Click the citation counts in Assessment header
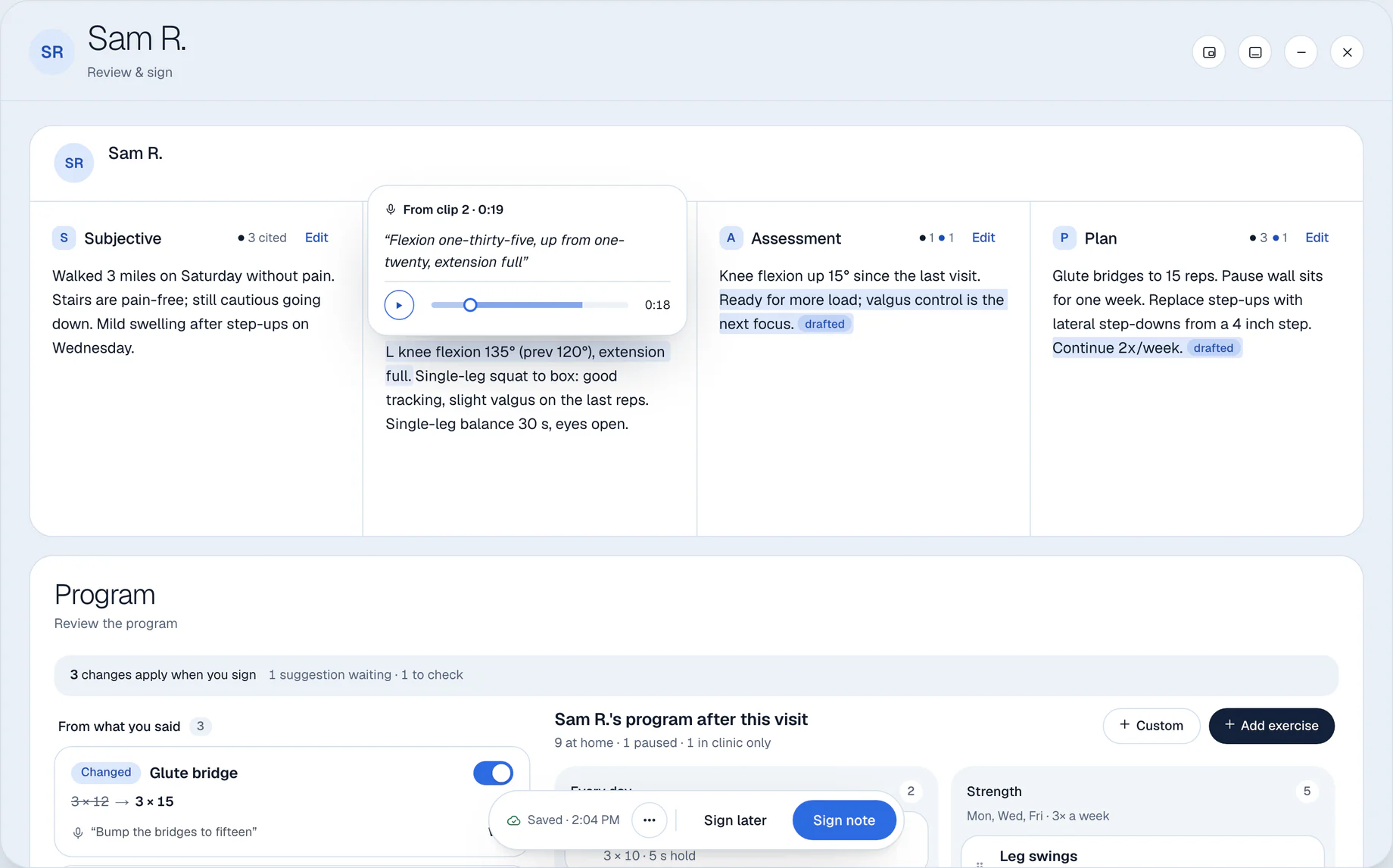 pos(936,238)
